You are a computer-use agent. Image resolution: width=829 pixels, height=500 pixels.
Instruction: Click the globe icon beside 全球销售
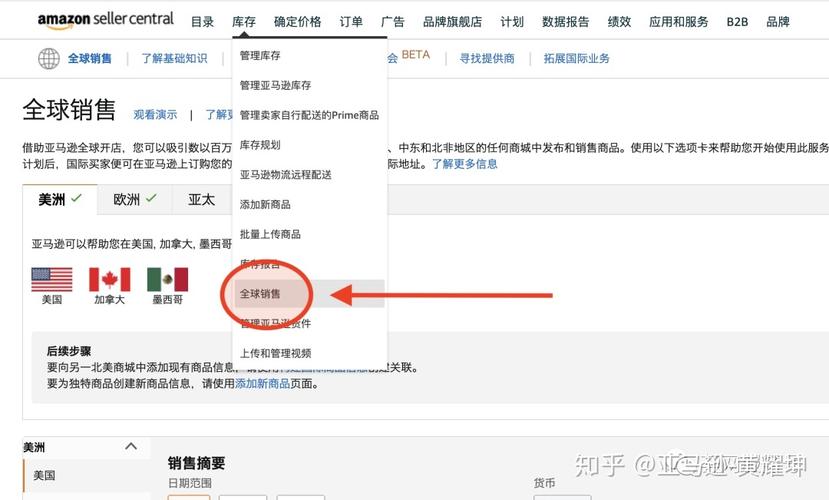tap(49, 58)
